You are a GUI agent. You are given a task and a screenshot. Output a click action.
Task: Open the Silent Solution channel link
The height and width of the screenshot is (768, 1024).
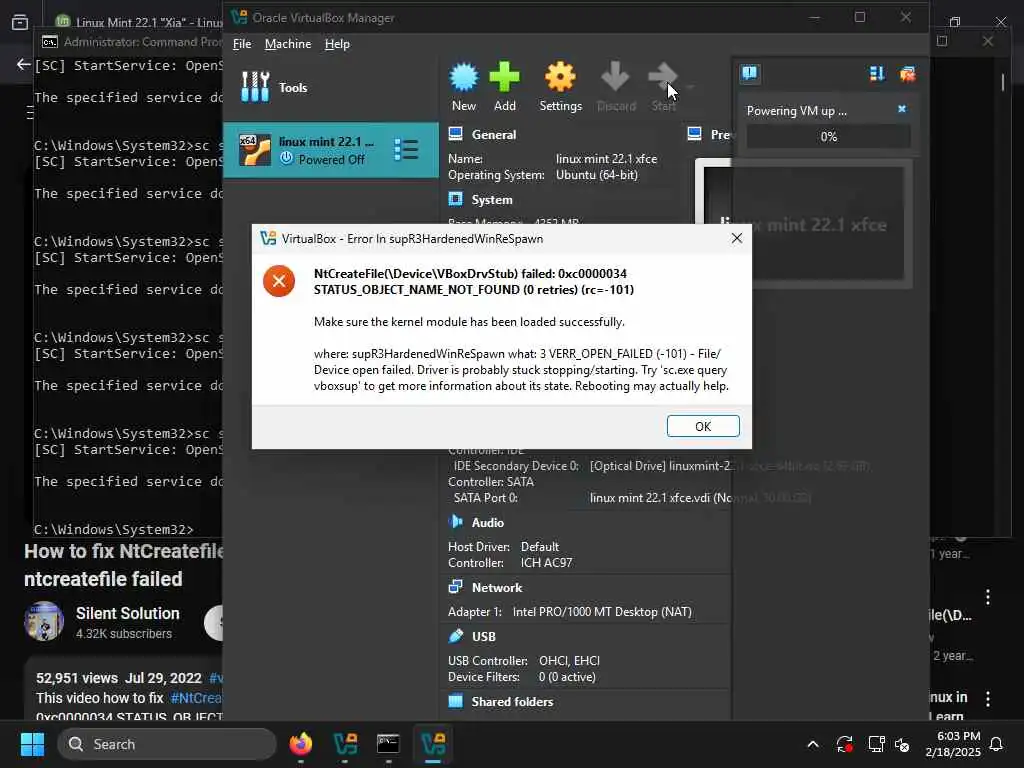point(127,613)
